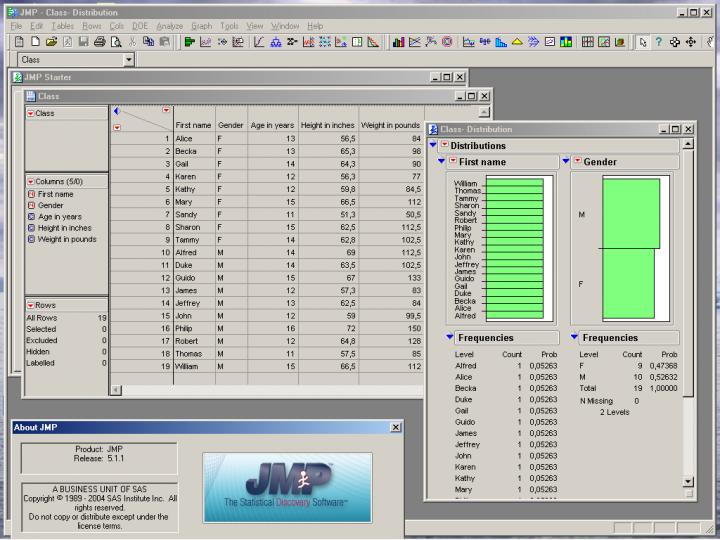Select the arrow cursor tool in toolbar
The image size is (720, 540).
[x=645, y=42]
